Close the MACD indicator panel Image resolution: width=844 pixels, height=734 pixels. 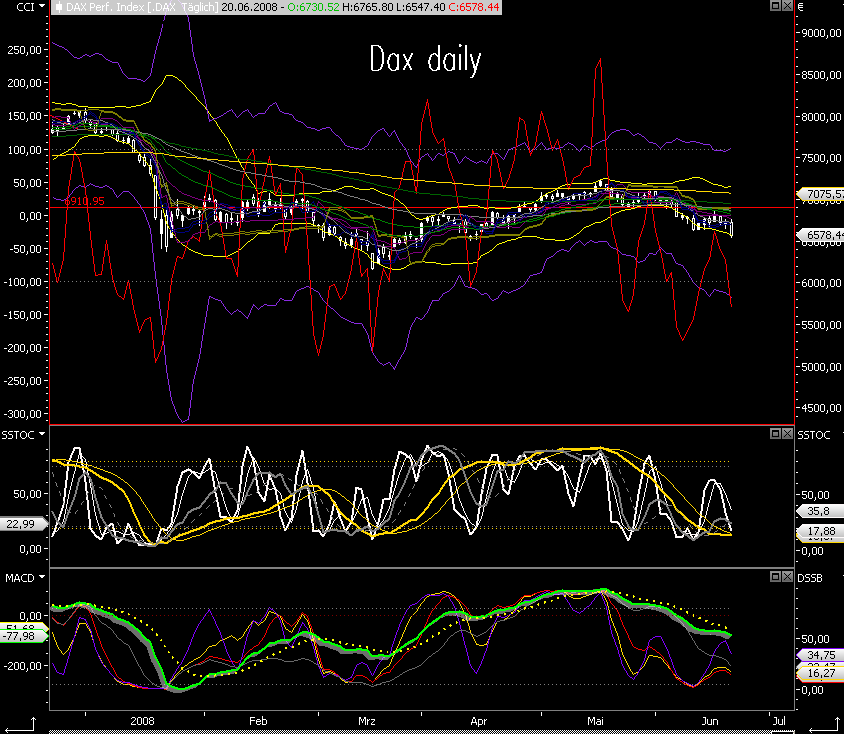pyautogui.click(x=787, y=576)
